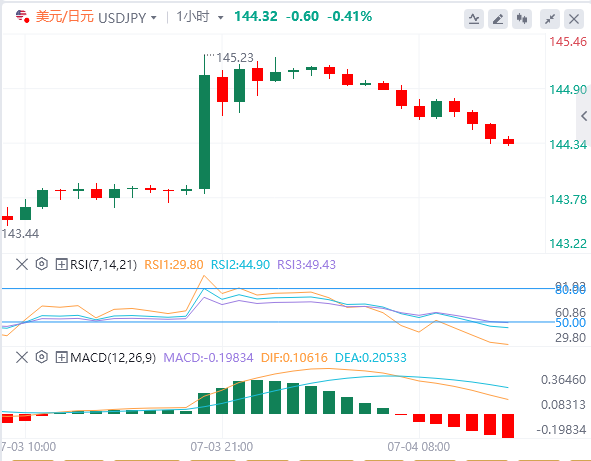Click the -0.19834 MACD axis label
The width and height of the screenshot is (591, 461).
[x=561, y=429]
